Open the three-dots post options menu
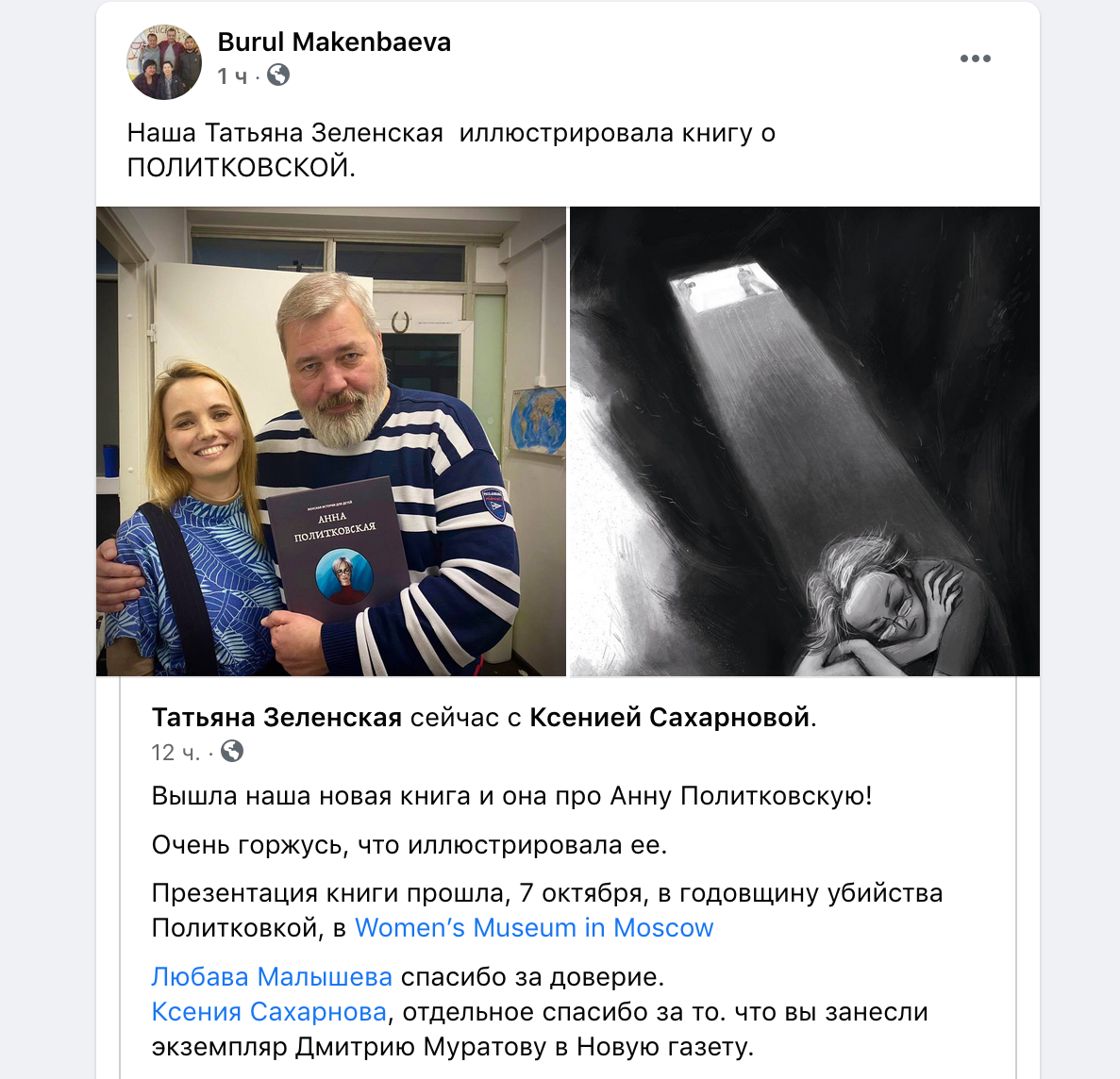 click(x=975, y=58)
